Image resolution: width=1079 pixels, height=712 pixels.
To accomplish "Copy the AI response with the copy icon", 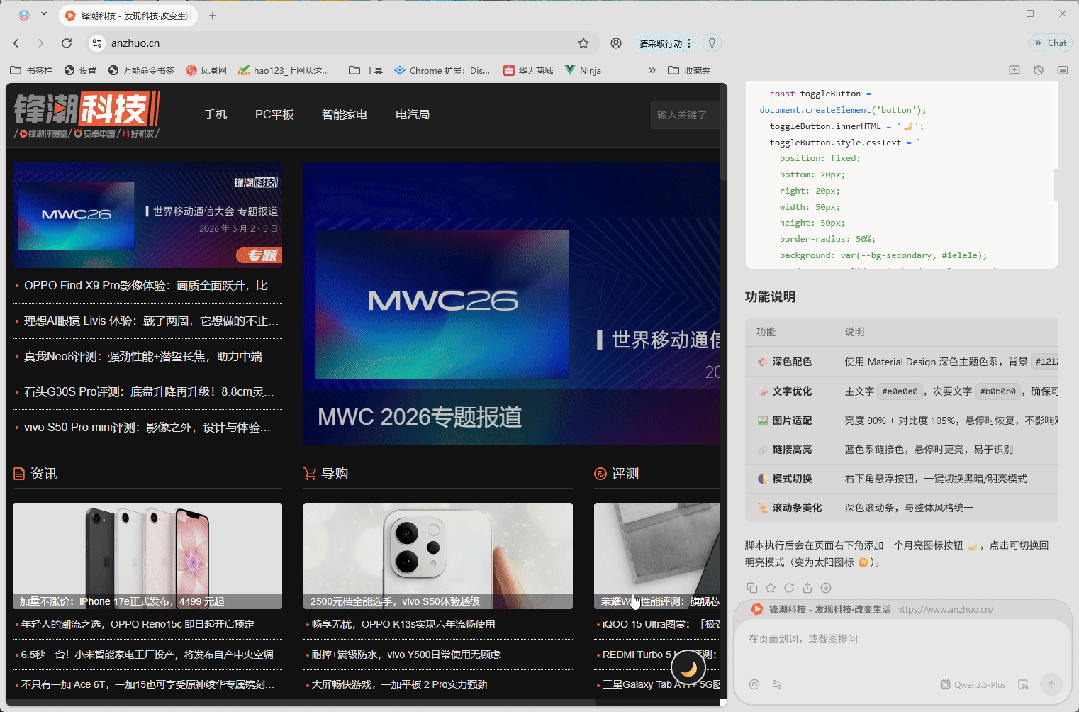I will tap(753, 588).
